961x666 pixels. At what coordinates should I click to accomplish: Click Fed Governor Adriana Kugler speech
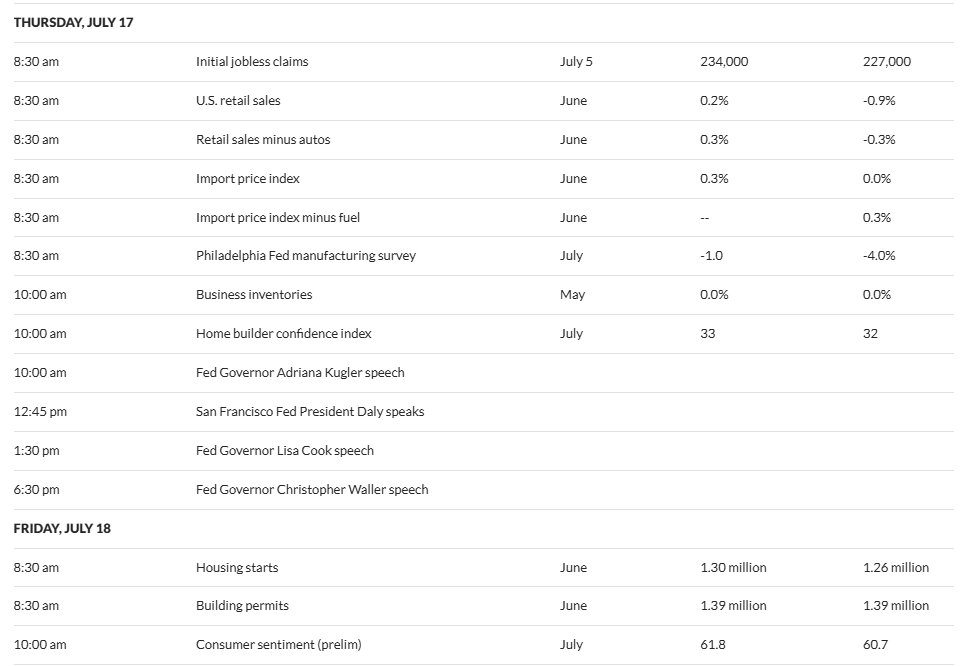(x=300, y=373)
